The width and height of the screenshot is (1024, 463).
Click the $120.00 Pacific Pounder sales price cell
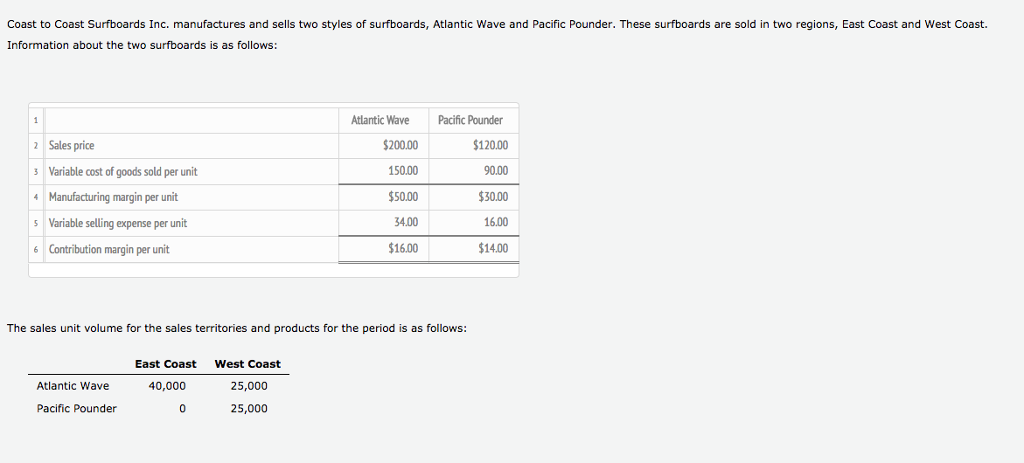(x=490, y=146)
